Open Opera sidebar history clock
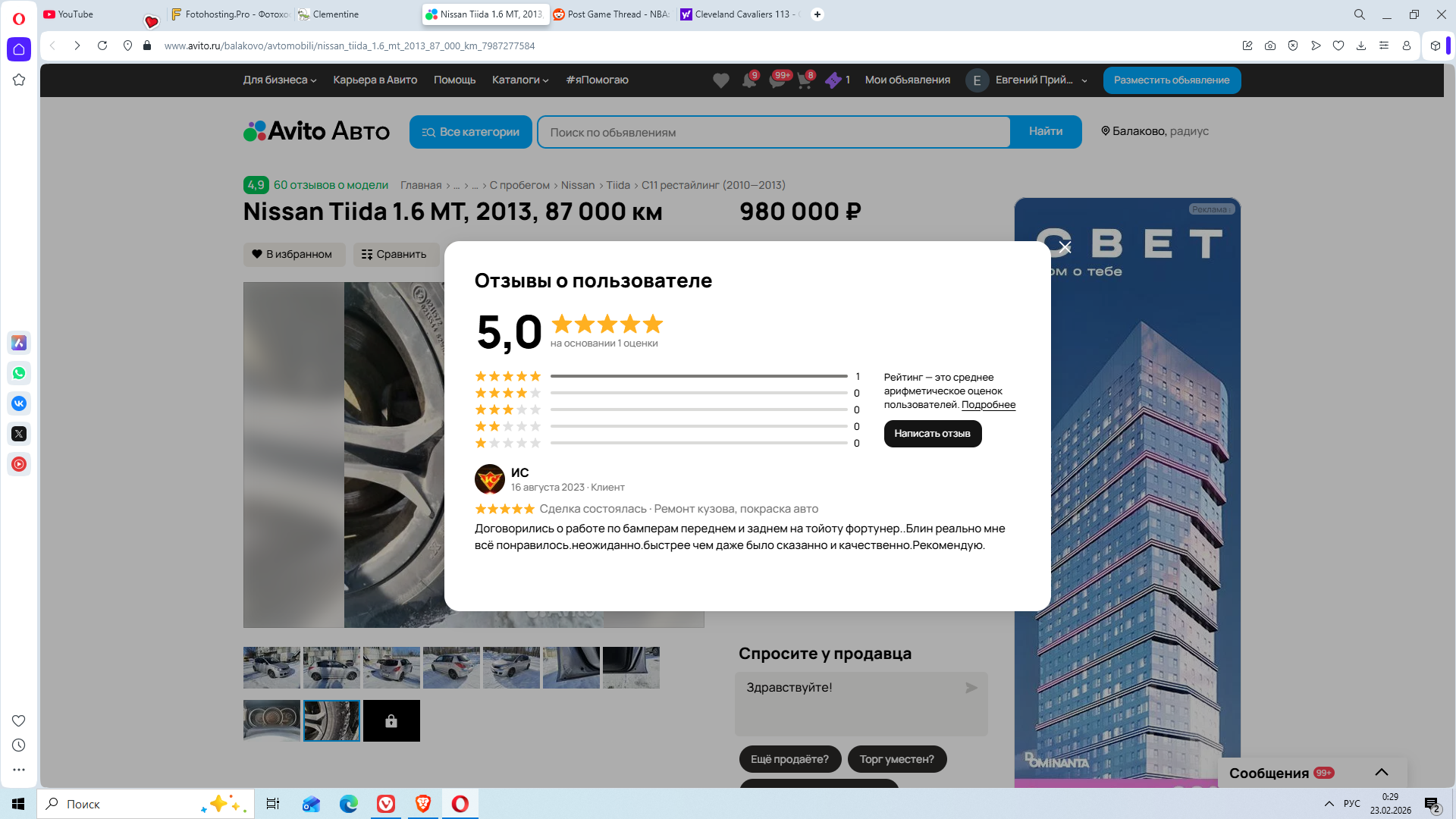Screen dimensions: 1456x819 (19, 745)
